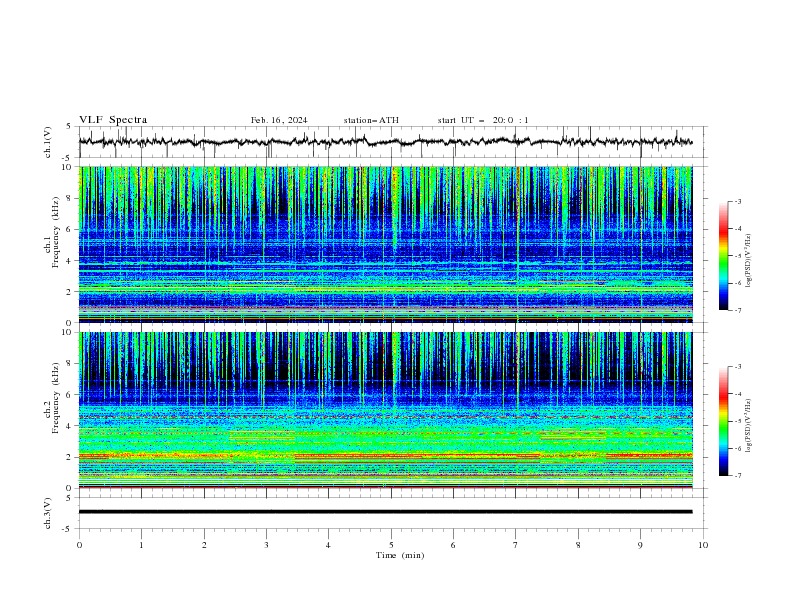Select the "Time (min)" axis title
792x612 pixels.
[400, 555]
